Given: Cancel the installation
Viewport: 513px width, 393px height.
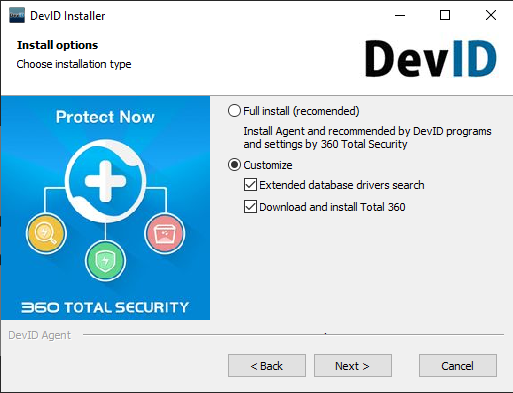Looking at the screenshot, I should (x=458, y=366).
